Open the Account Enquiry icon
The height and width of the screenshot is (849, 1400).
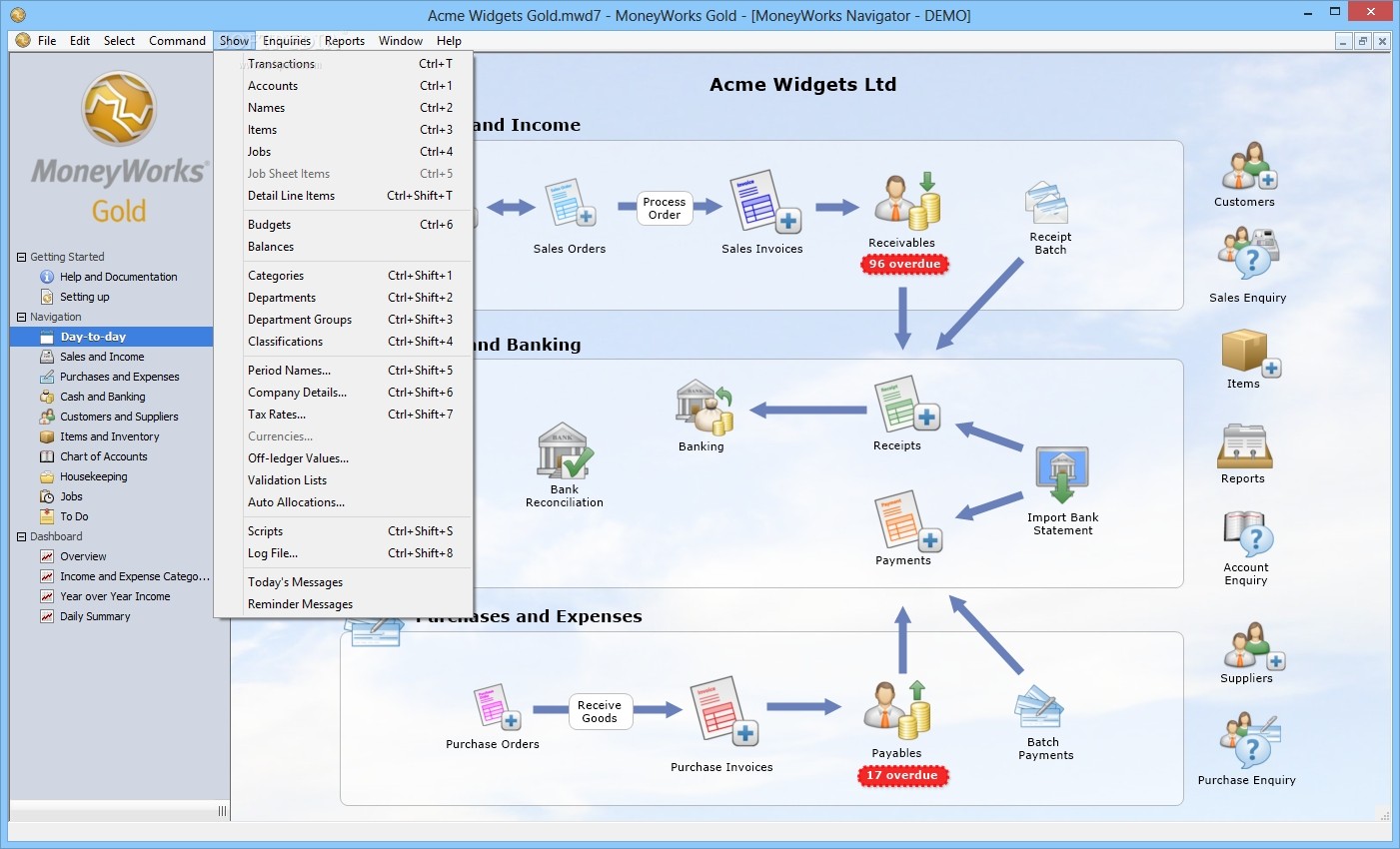coord(1248,533)
